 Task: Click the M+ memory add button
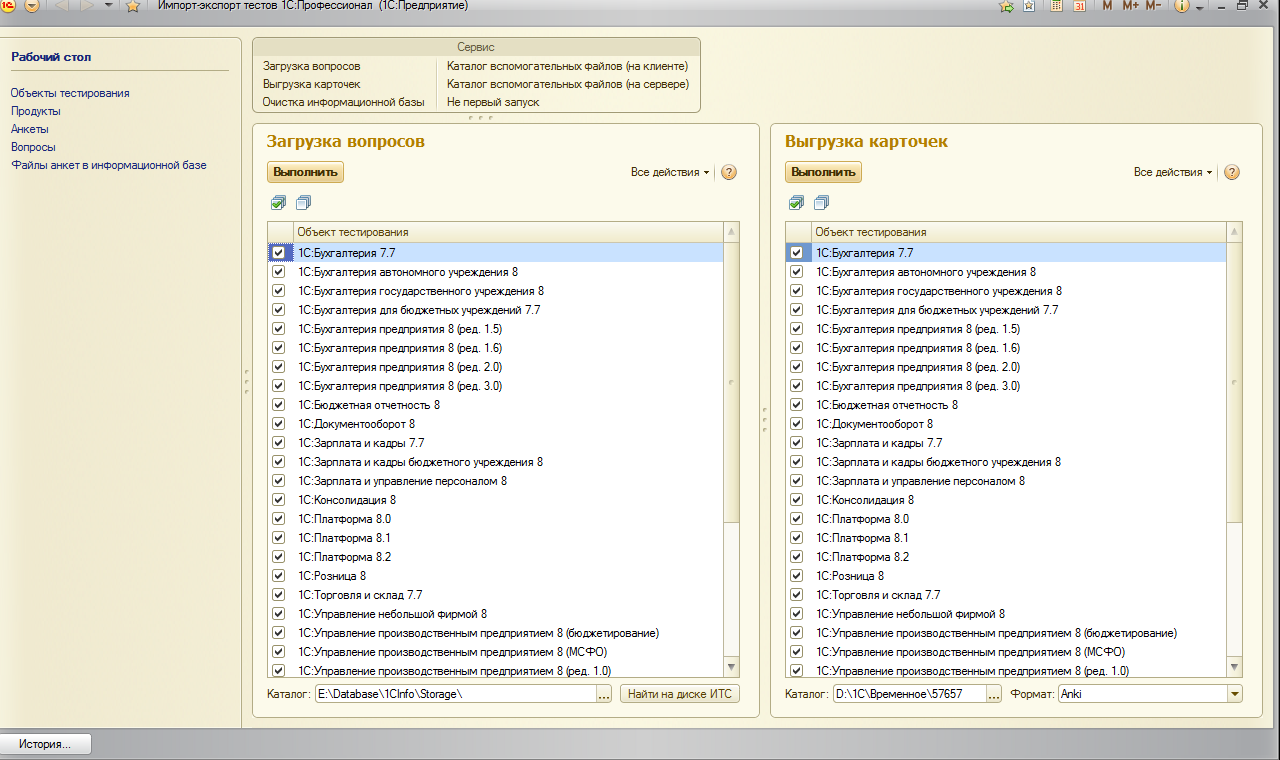click(1130, 6)
